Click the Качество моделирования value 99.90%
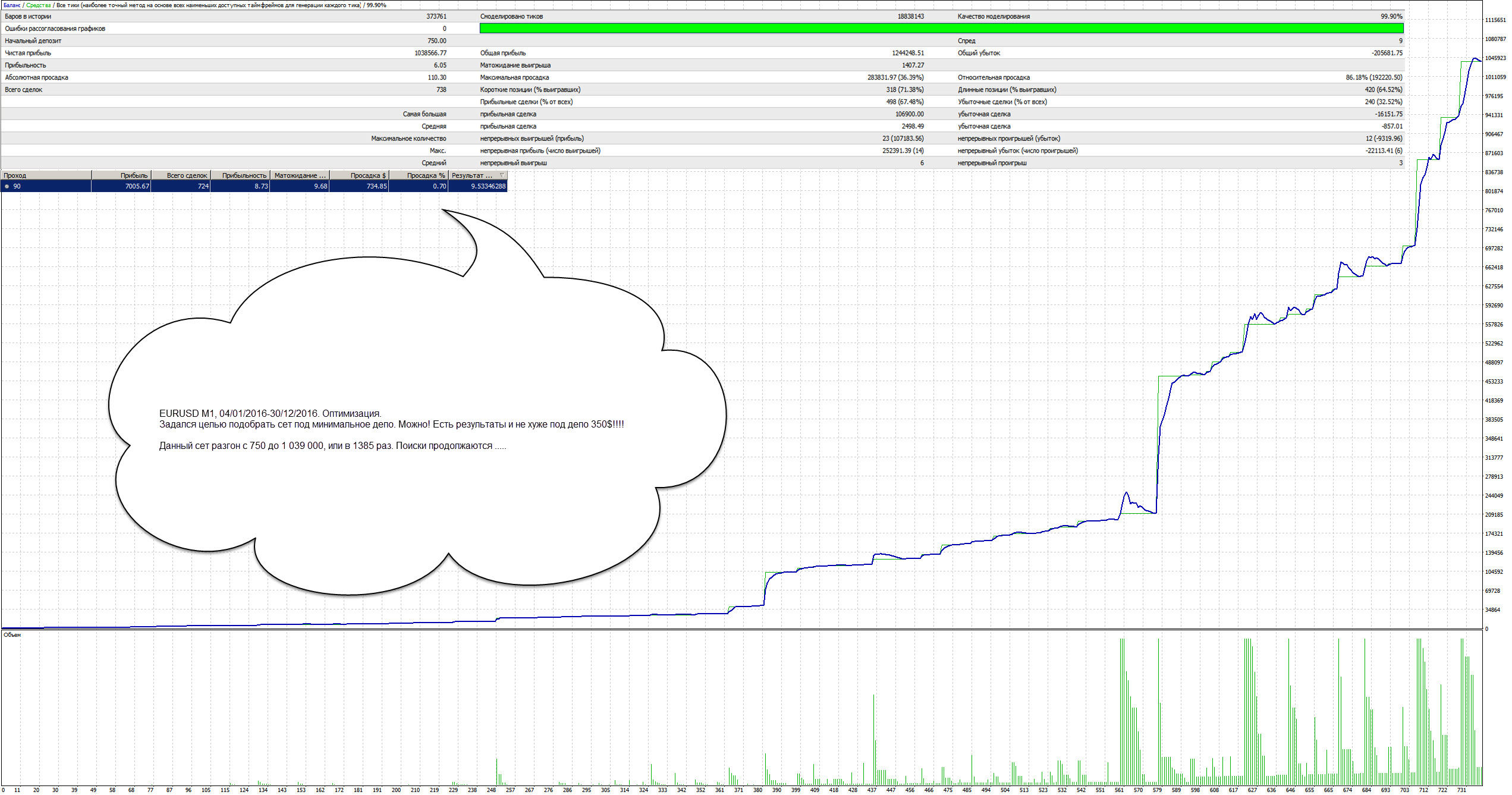Screen dimensions: 1512x795 (x=1391, y=16)
